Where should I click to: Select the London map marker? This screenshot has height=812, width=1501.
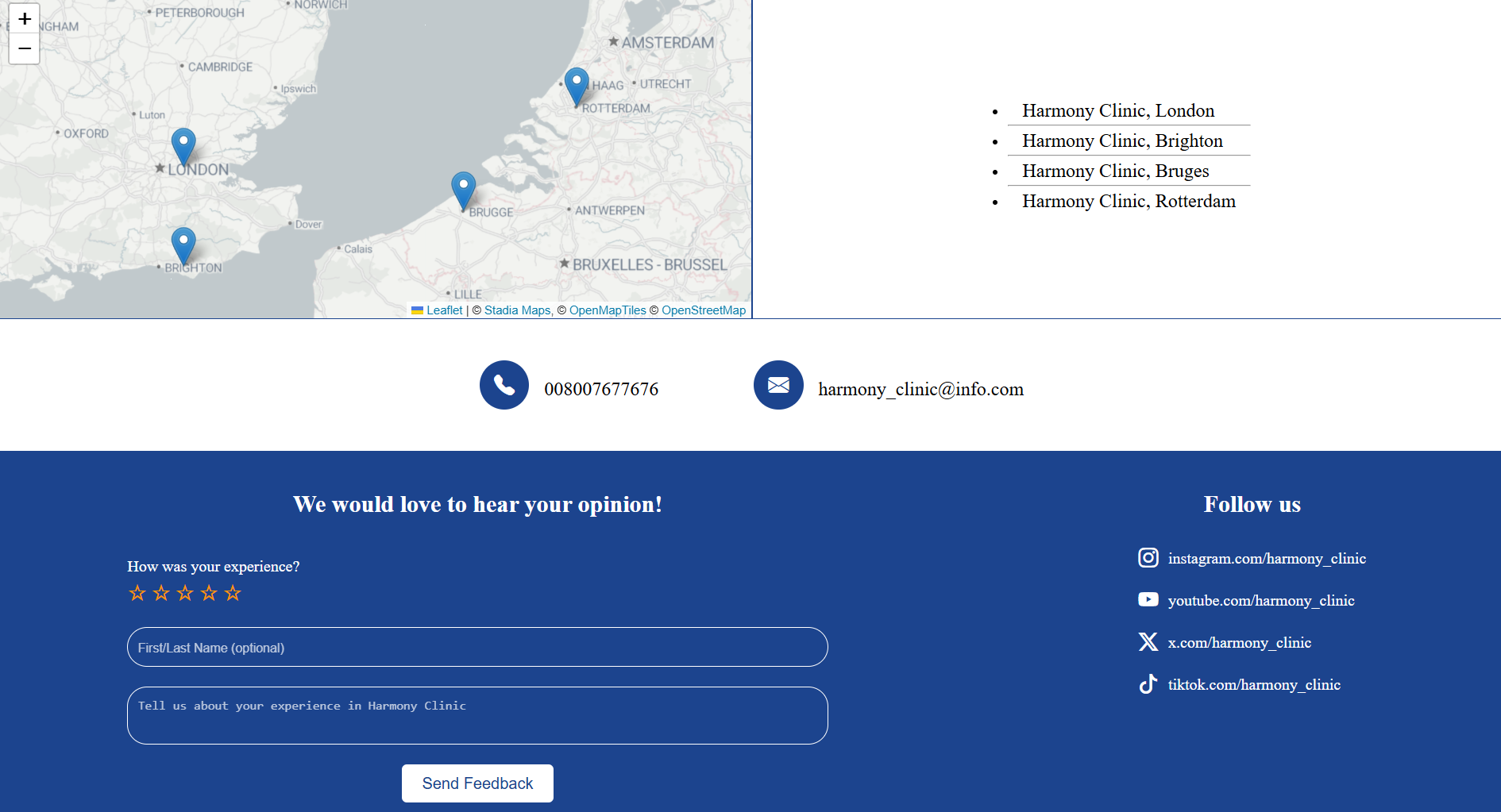coord(183,143)
